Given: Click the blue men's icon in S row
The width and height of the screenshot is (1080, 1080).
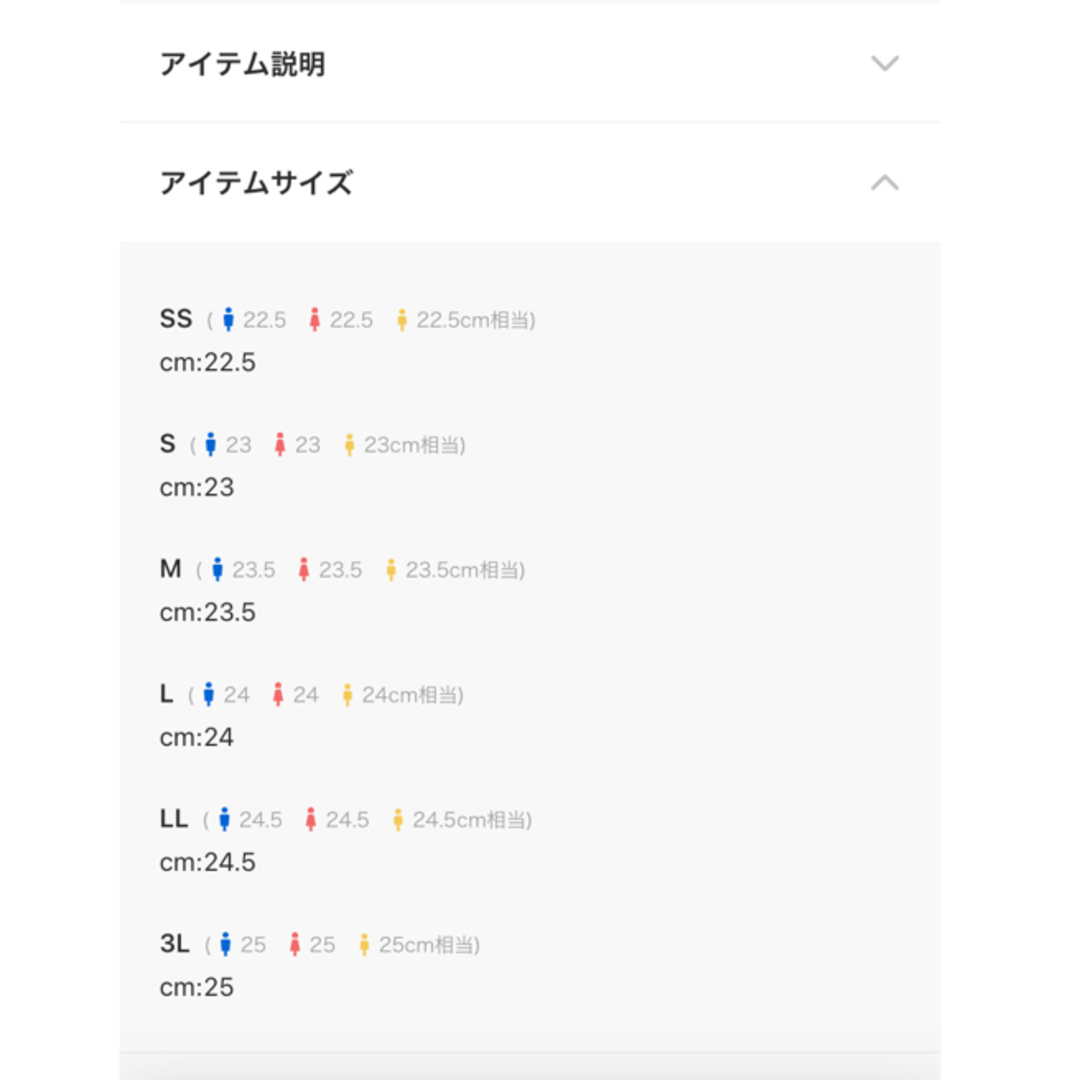Looking at the screenshot, I should pyautogui.click(x=211, y=445).
